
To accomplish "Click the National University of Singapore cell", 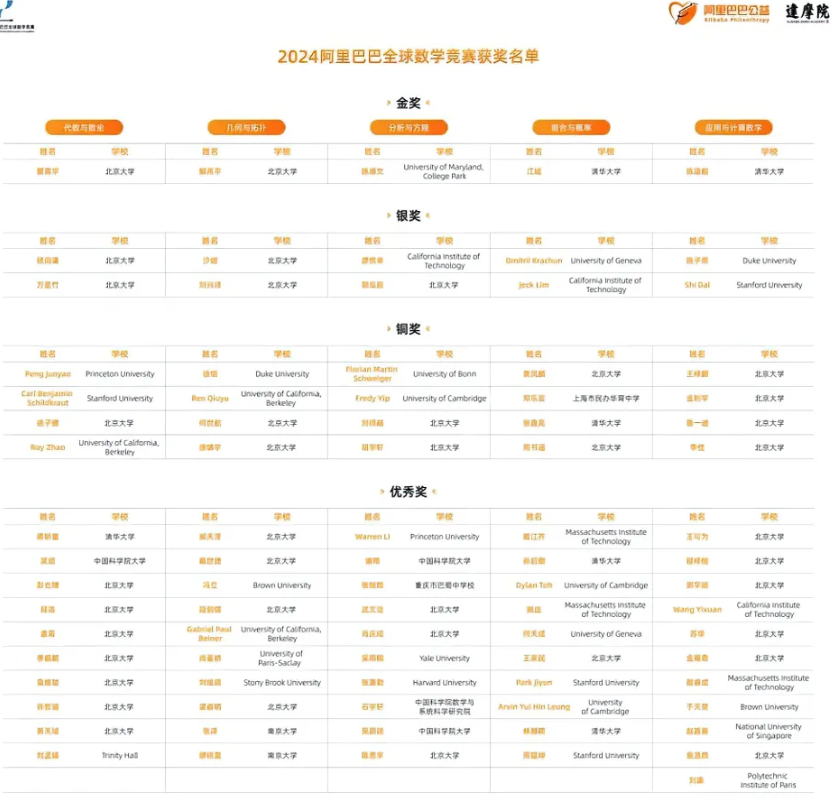I will pos(769,732).
